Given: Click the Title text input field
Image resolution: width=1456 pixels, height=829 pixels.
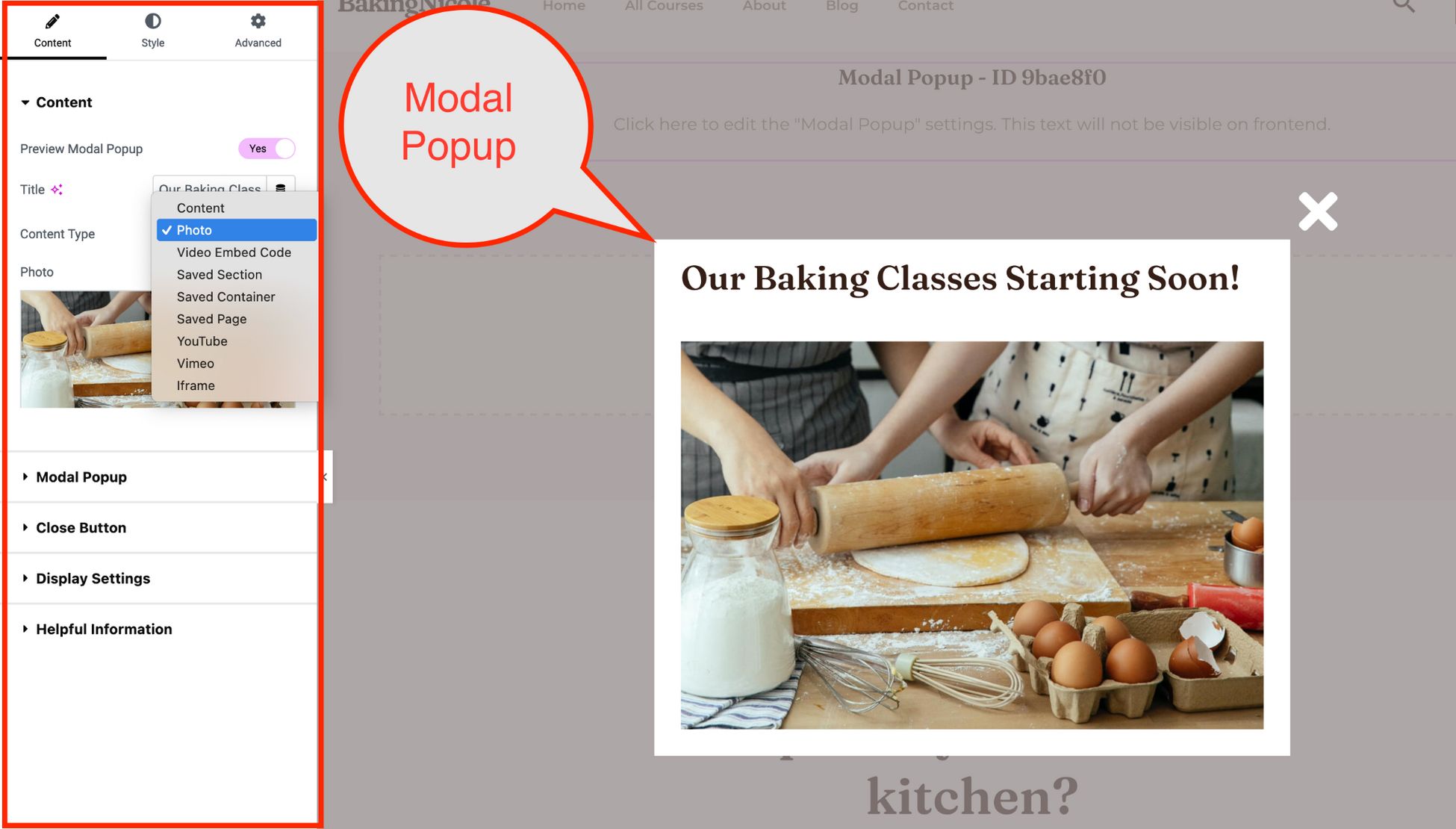Looking at the screenshot, I should click(210, 188).
